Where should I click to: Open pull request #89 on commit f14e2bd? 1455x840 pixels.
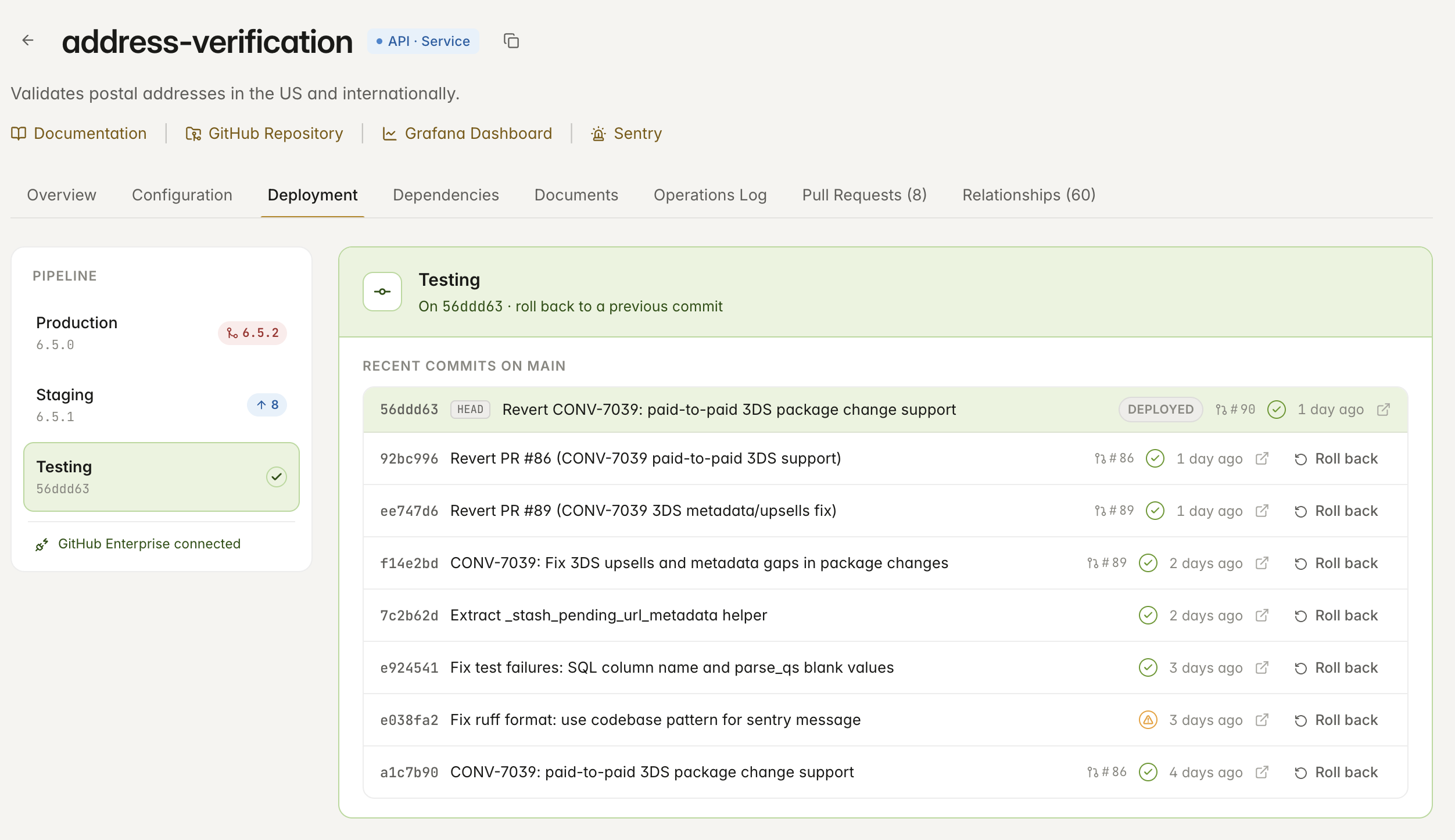click(x=1107, y=563)
